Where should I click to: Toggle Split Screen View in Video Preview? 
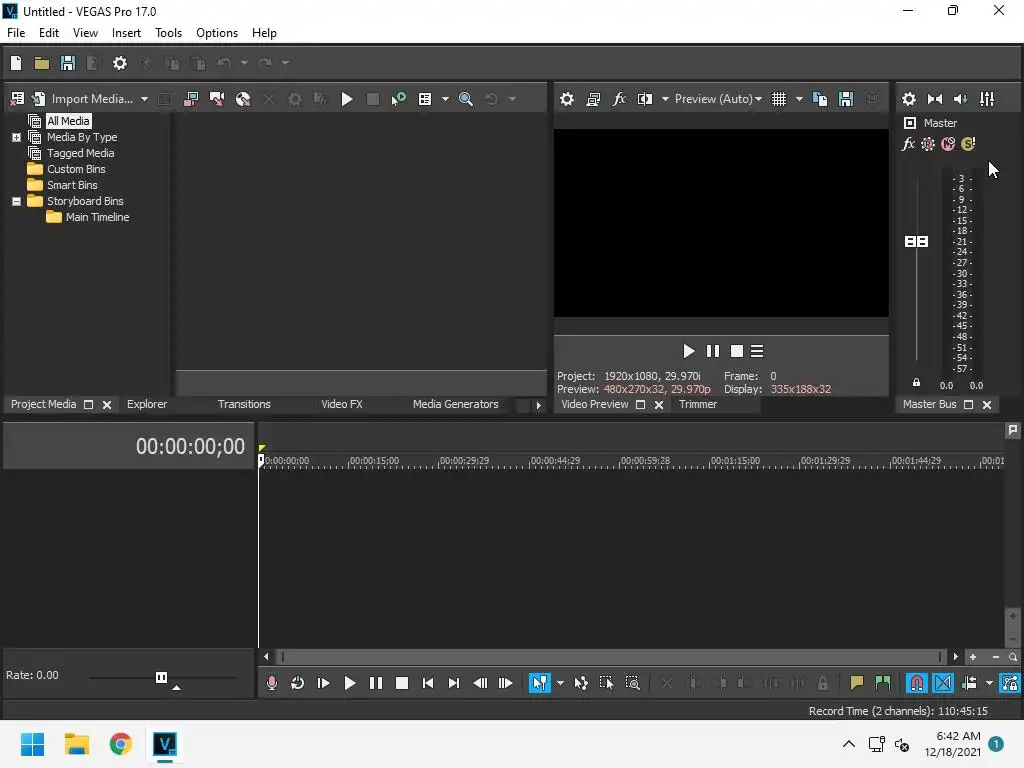pos(645,99)
